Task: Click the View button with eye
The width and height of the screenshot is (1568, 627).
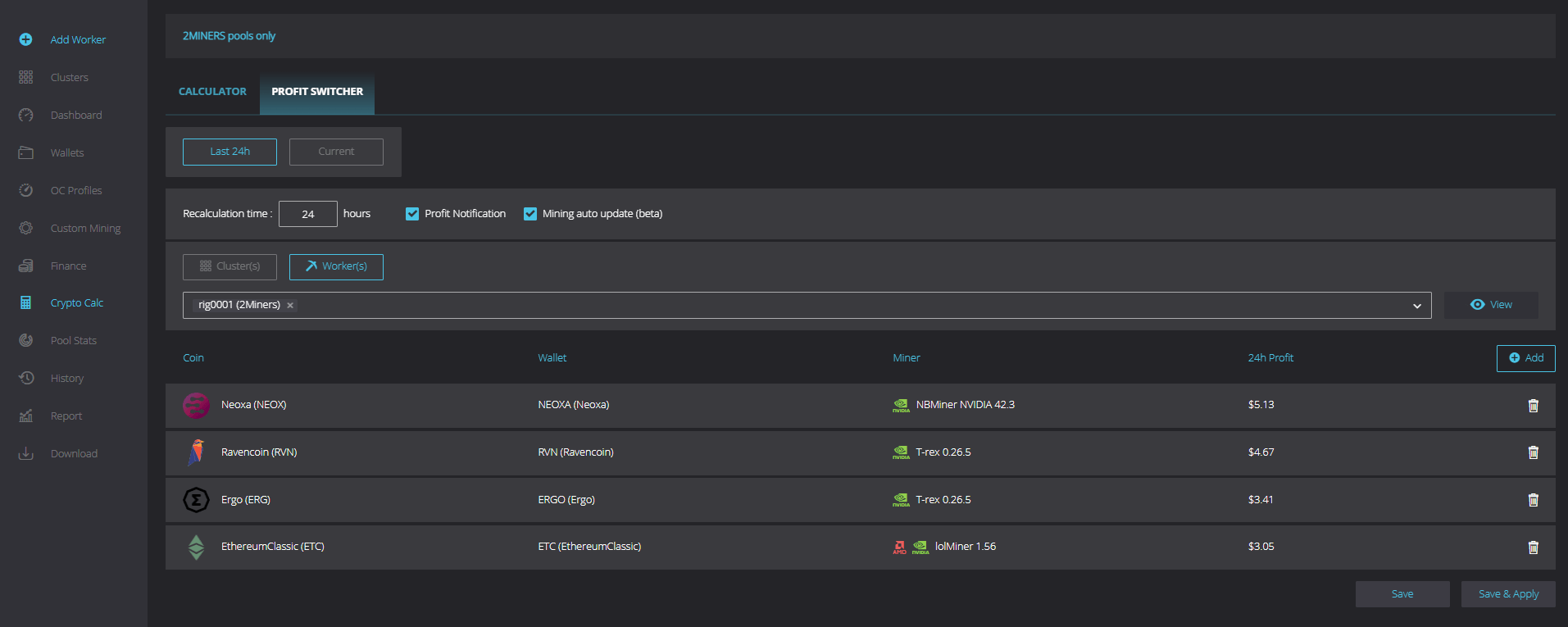Action: [x=1491, y=305]
